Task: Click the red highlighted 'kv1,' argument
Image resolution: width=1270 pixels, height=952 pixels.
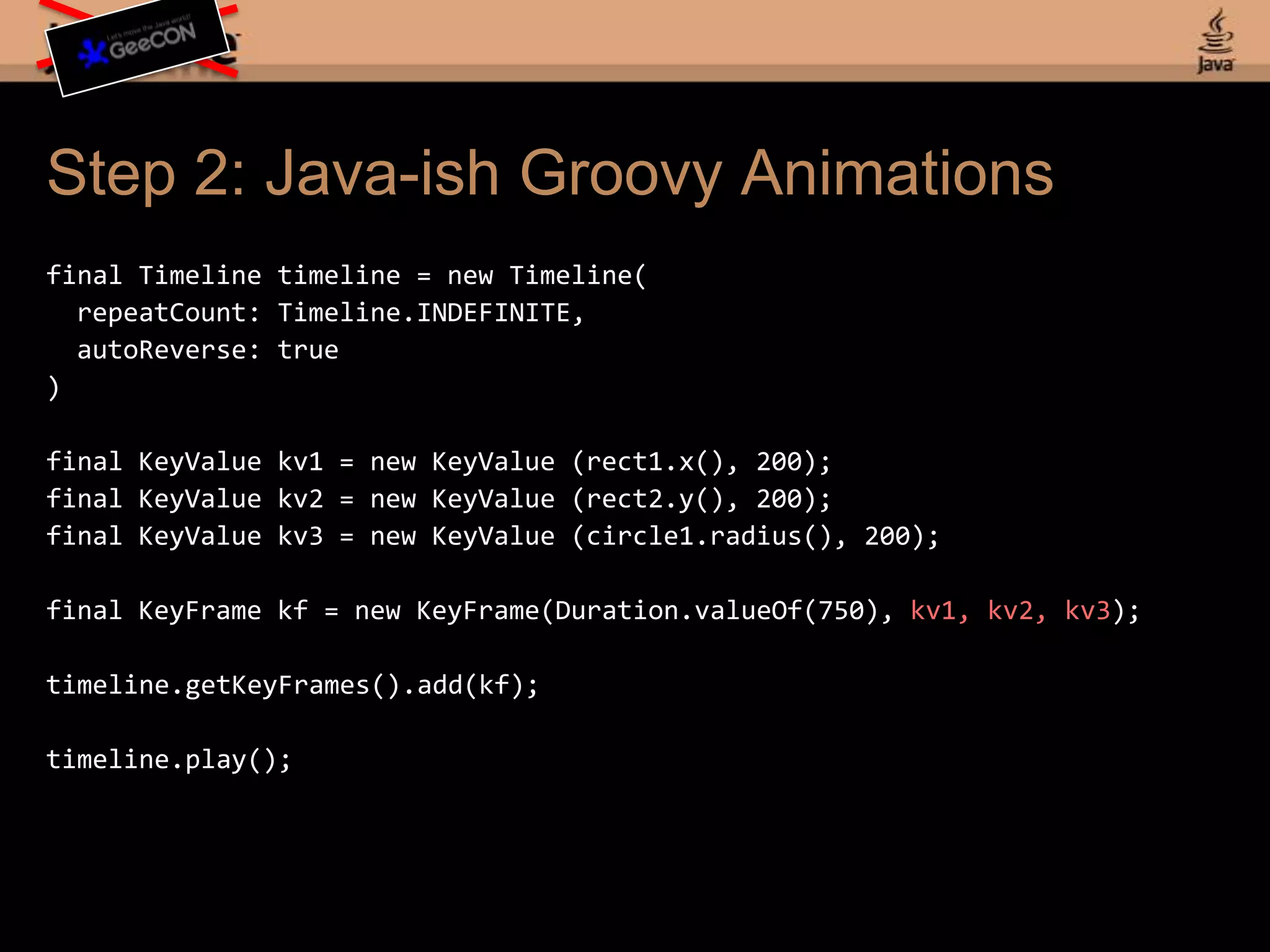Action: click(x=939, y=611)
